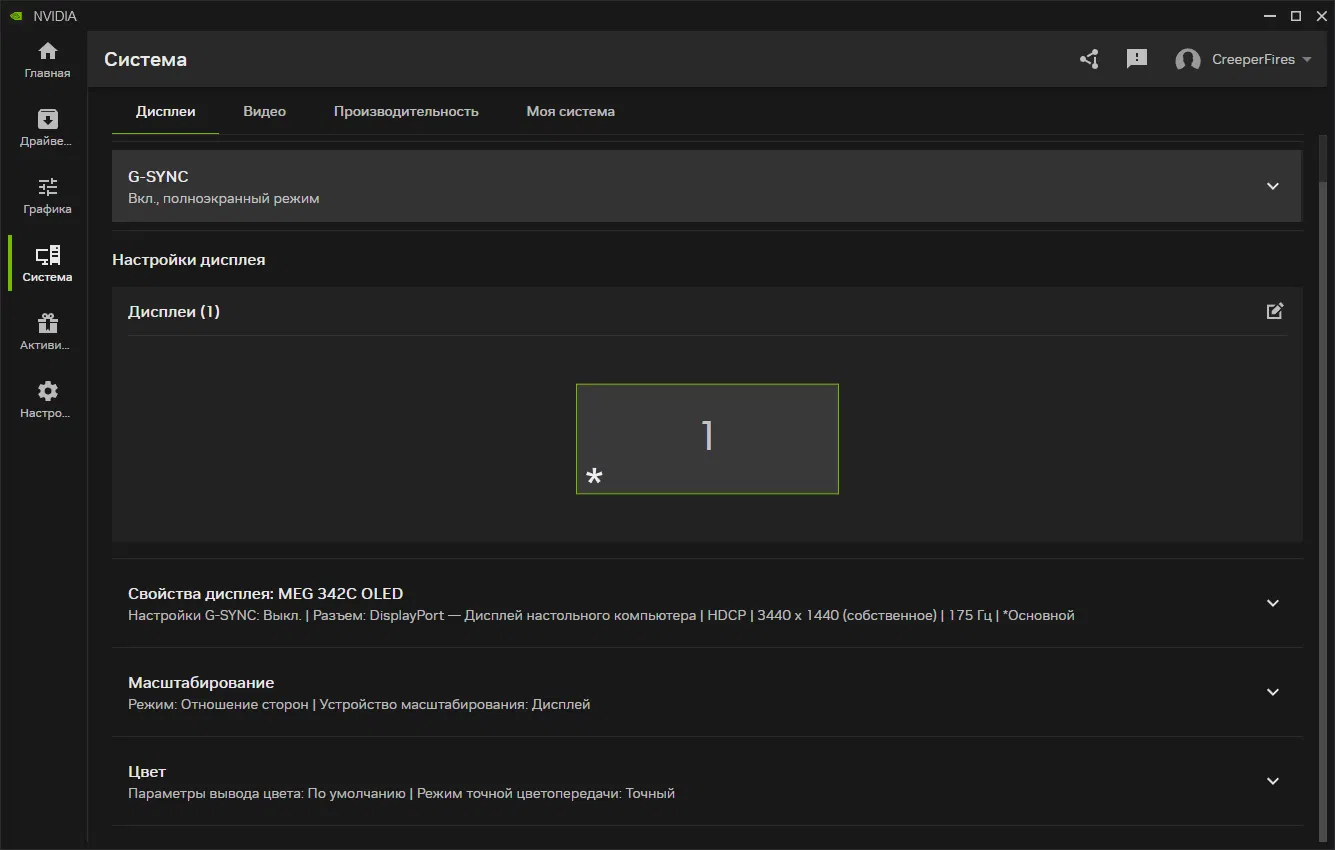Open CreeperFires account dropdown
Viewport: 1335px width, 850px height.
pyautogui.click(x=1261, y=60)
